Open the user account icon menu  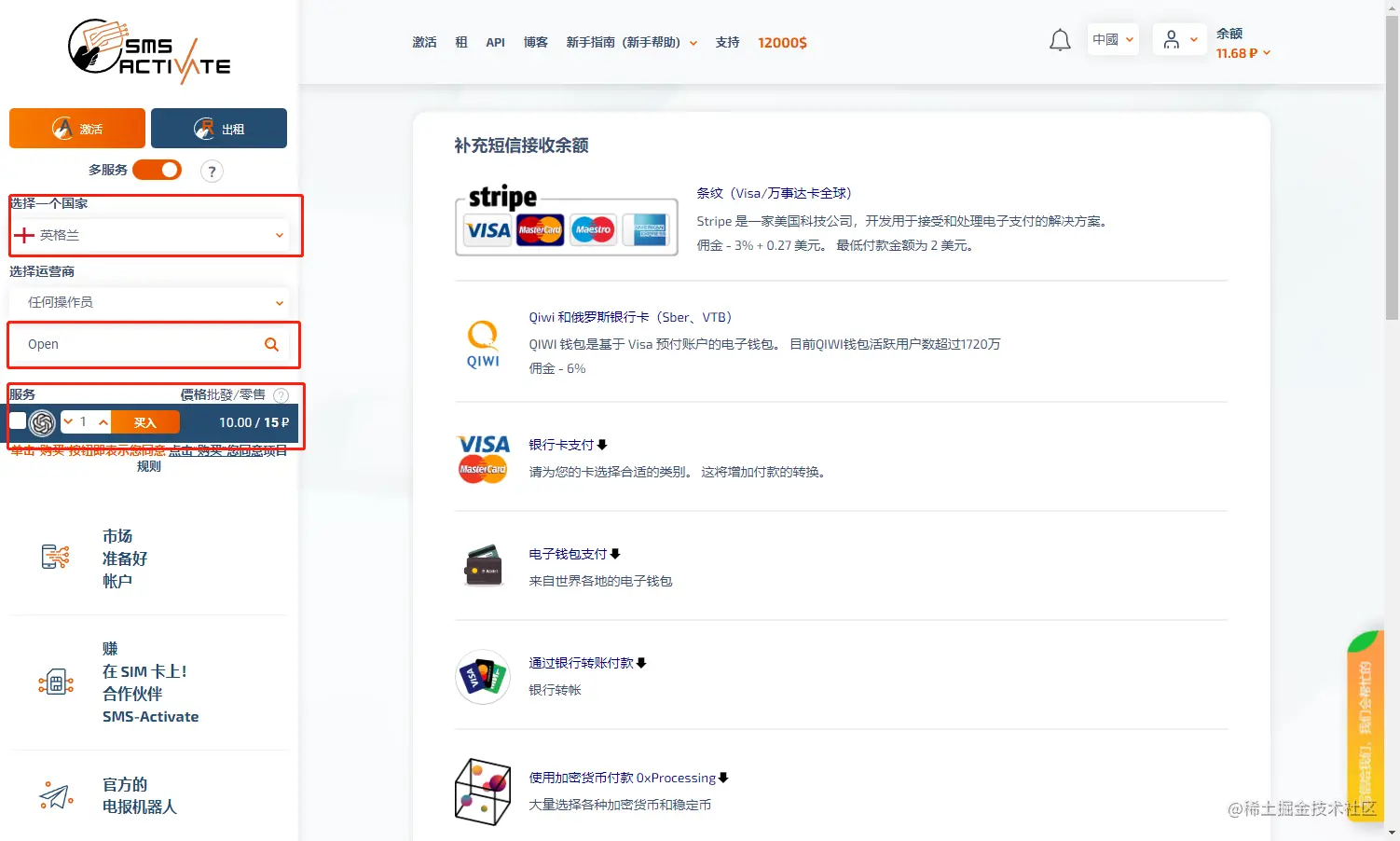1172,39
